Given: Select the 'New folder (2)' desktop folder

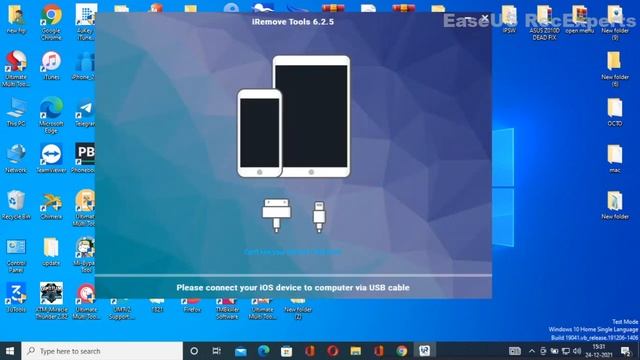Looking at the screenshot, I should pyautogui.click(x=298, y=309).
